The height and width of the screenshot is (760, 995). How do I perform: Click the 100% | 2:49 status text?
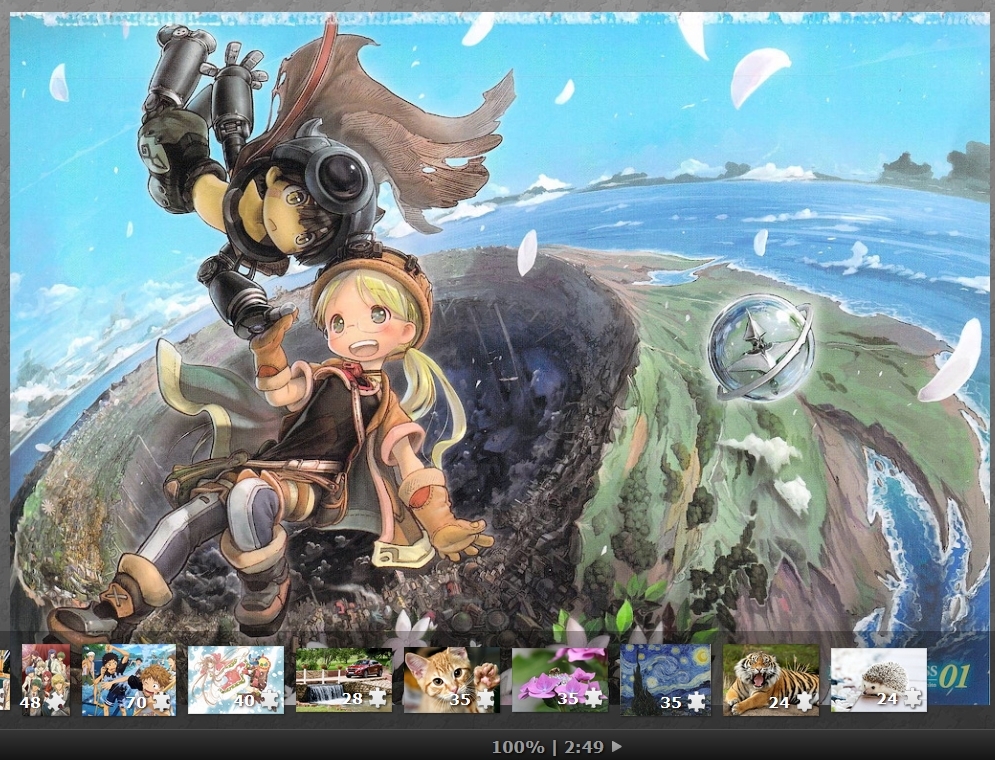click(549, 747)
